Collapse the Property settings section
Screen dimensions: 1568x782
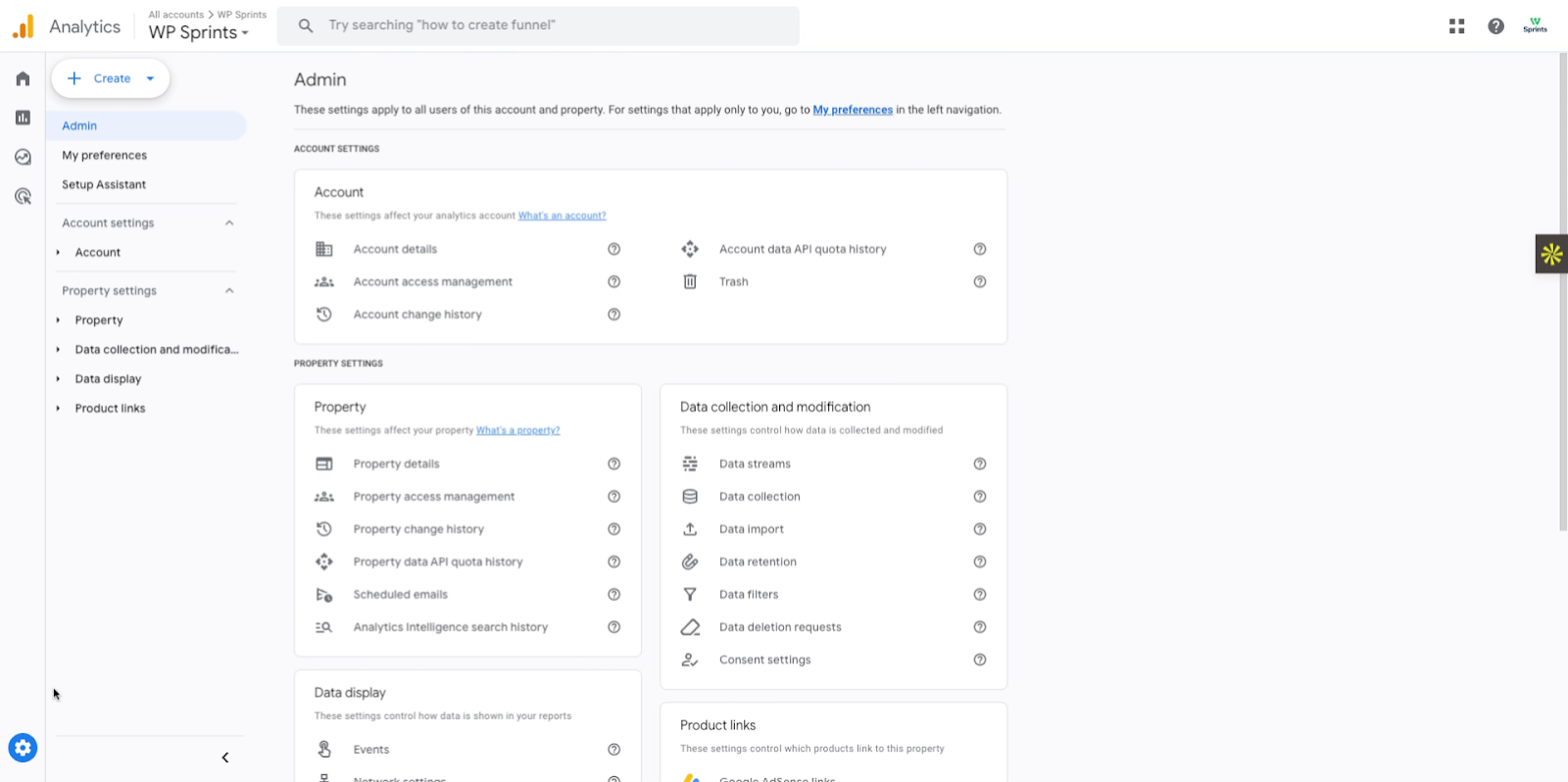click(x=229, y=291)
